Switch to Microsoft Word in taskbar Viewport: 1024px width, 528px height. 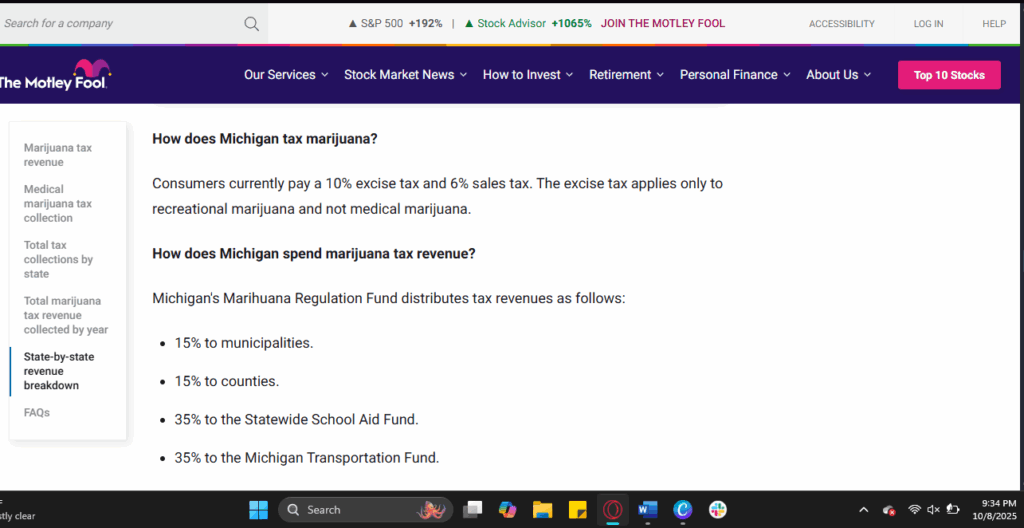[x=648, y=510]
